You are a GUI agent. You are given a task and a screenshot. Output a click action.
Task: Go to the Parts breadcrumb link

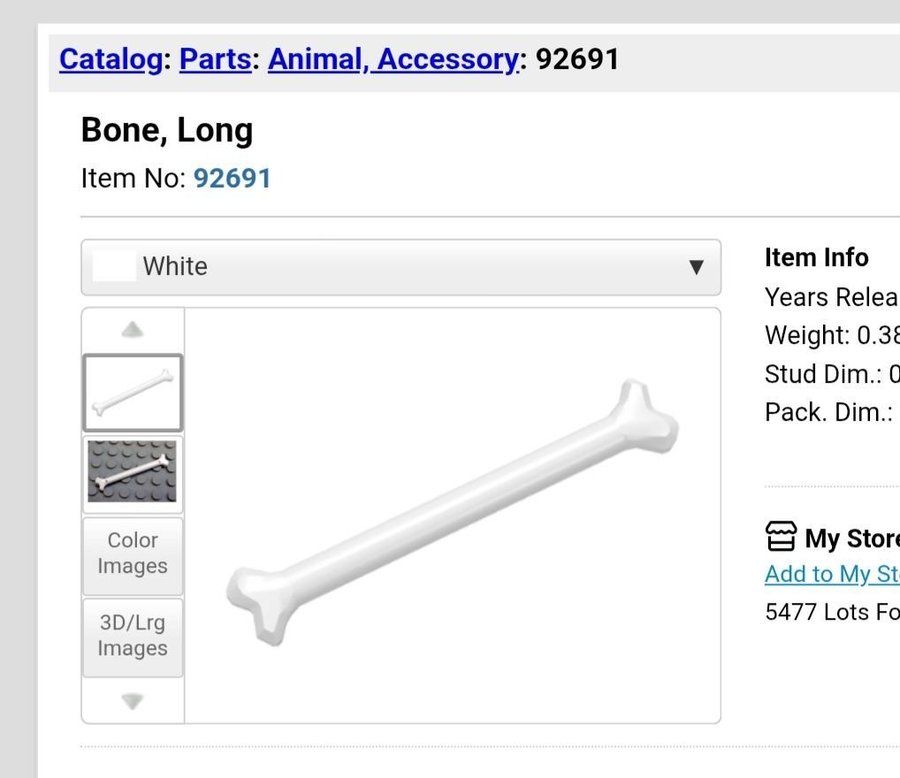tap(215, 59)
